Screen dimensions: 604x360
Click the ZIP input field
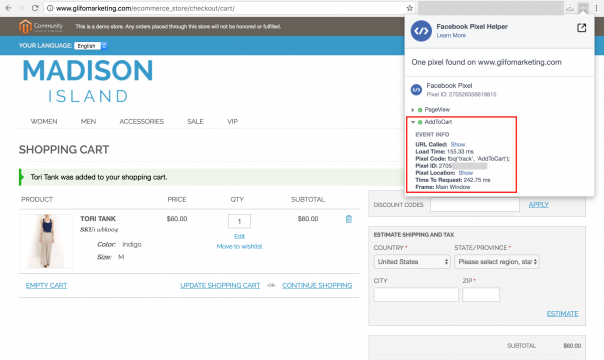[481, 295]
